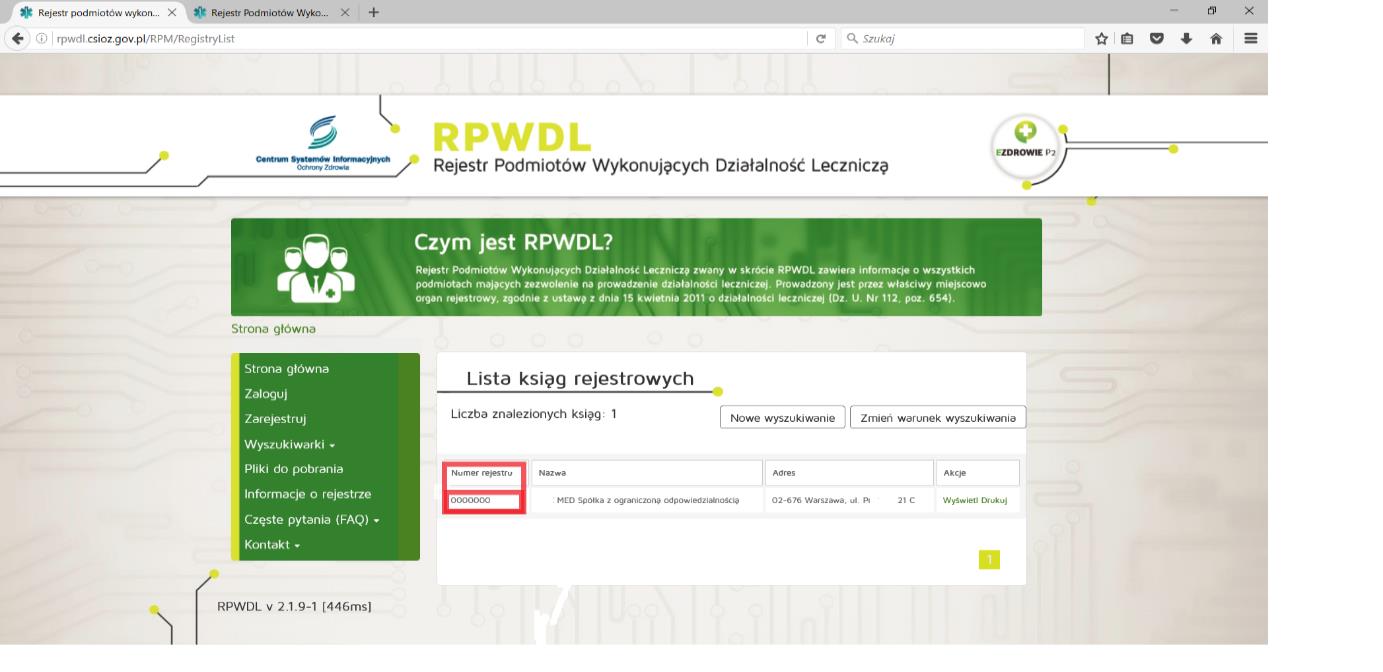Click address 02-676 Warszawa cell
Screen dimensions: 1383x672
(848, 500)
